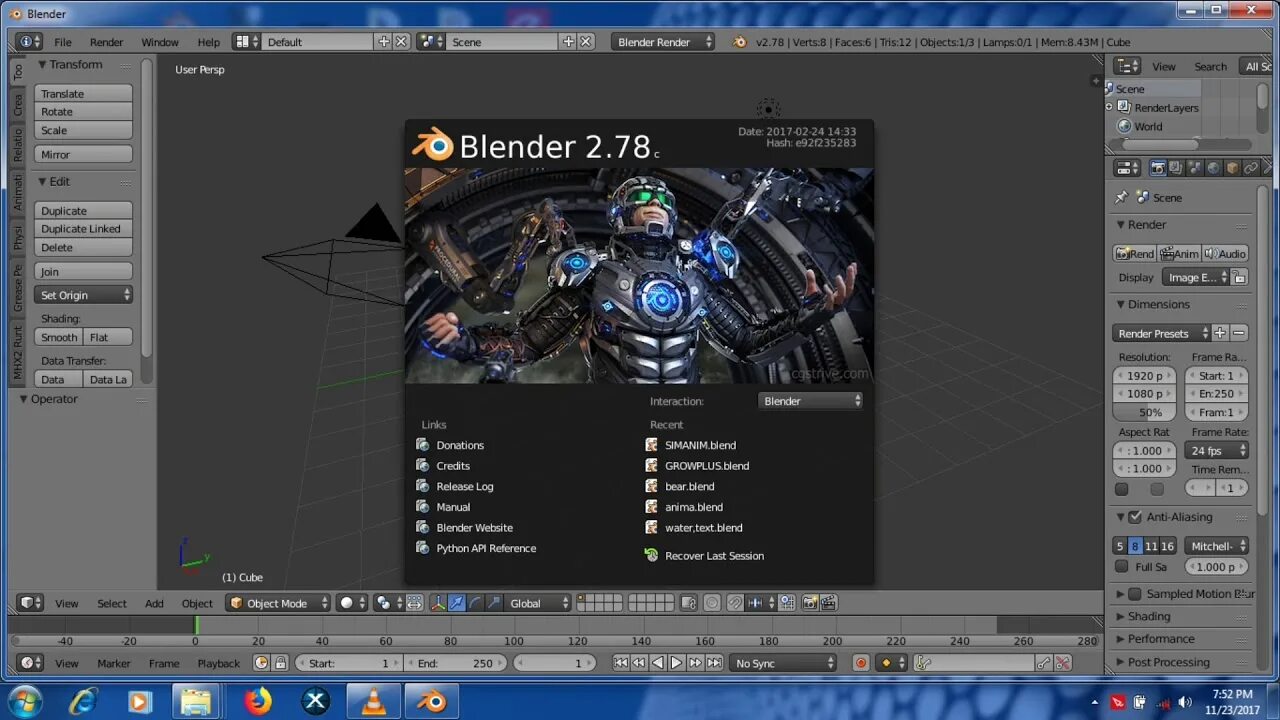This screenshot has width=1280, height=720.
Task: Jump to the timeline end frame
Action: [714, 663]
